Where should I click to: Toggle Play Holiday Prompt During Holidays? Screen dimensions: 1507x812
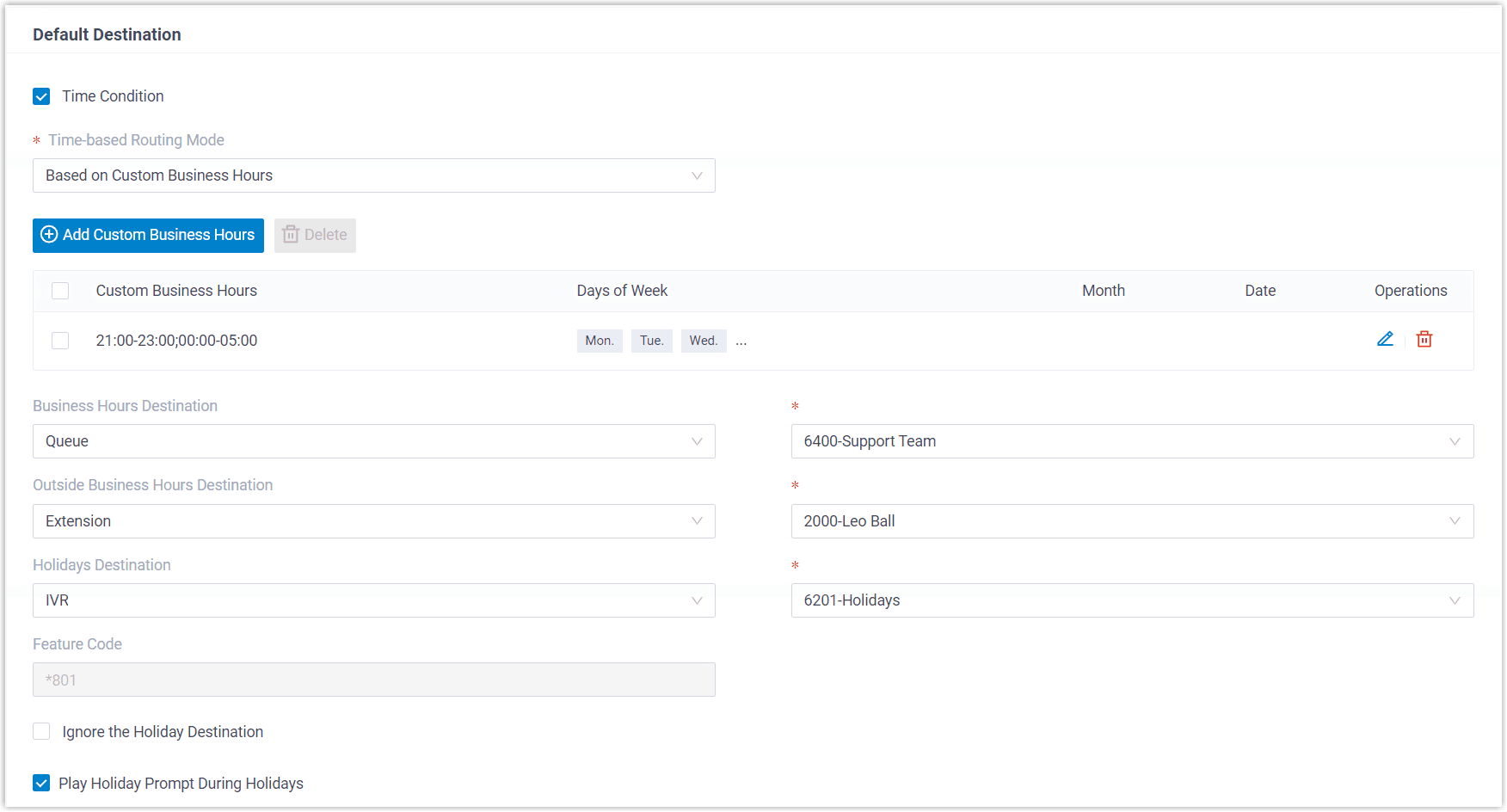[41, 784]
